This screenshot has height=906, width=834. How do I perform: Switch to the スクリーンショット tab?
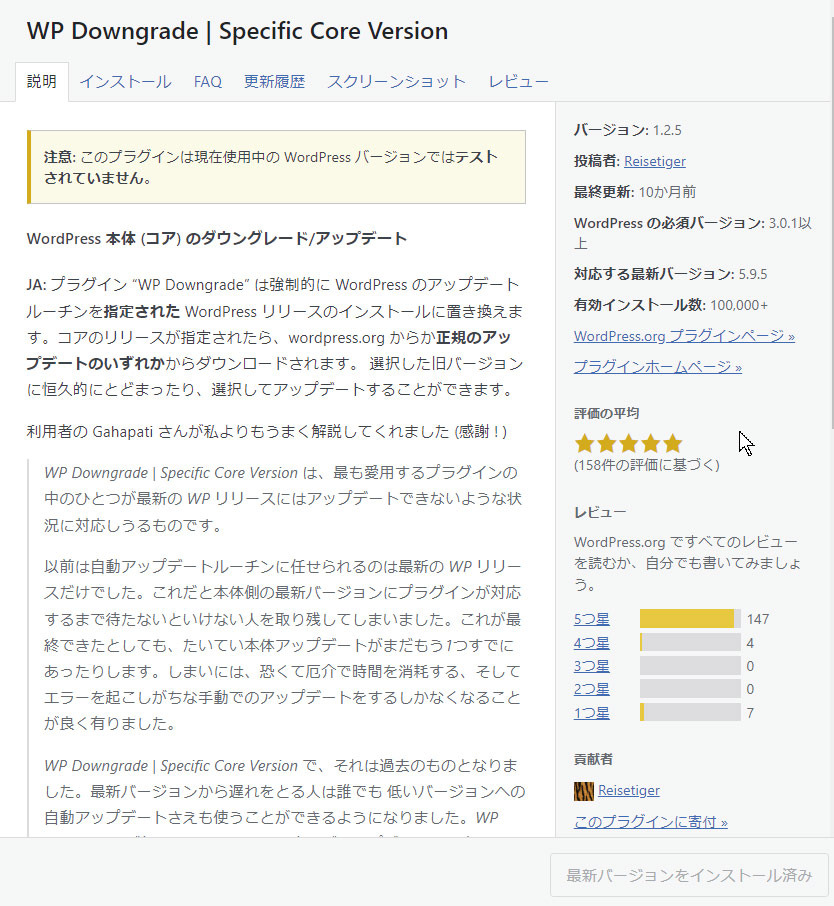(396, 81)
